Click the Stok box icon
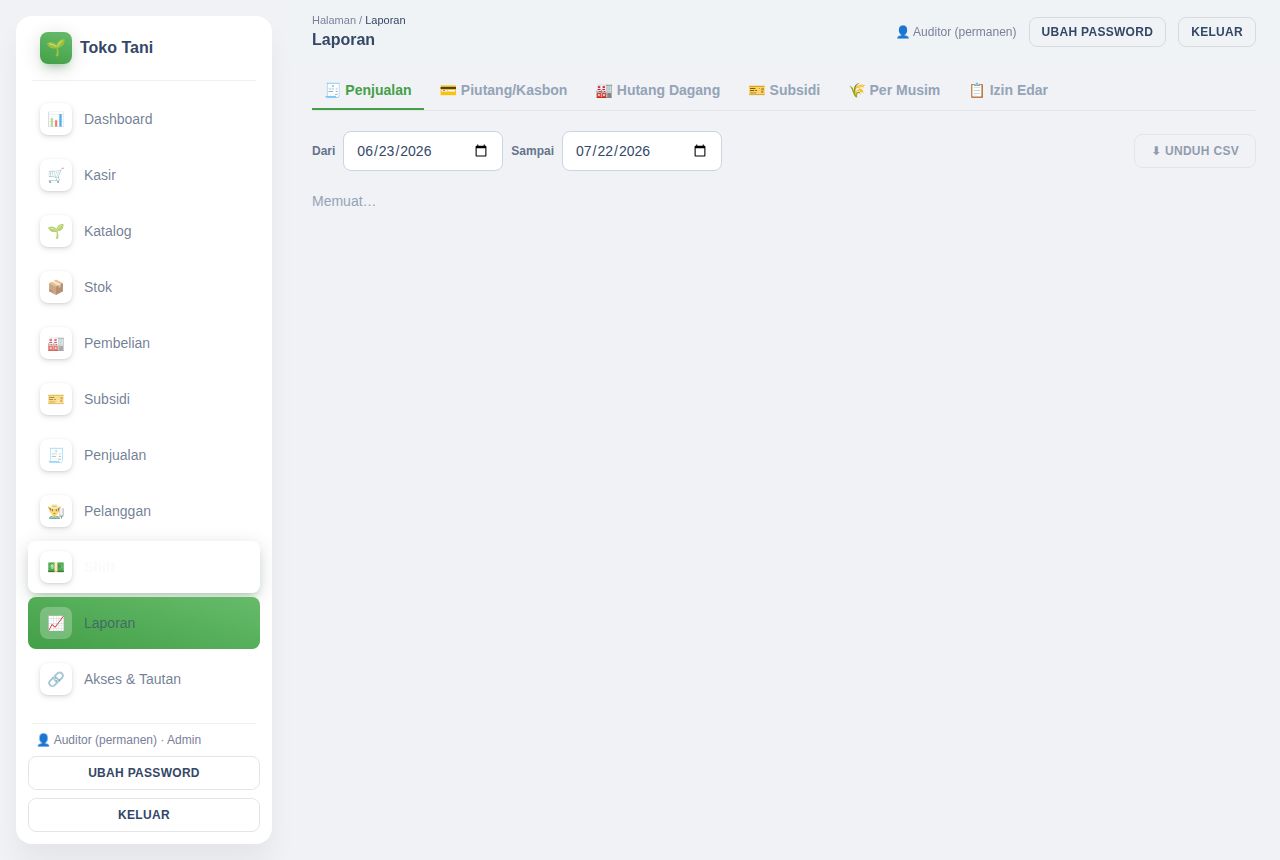Image resolution: width=1280 pixels, height=860 pixels. (56, 287)
